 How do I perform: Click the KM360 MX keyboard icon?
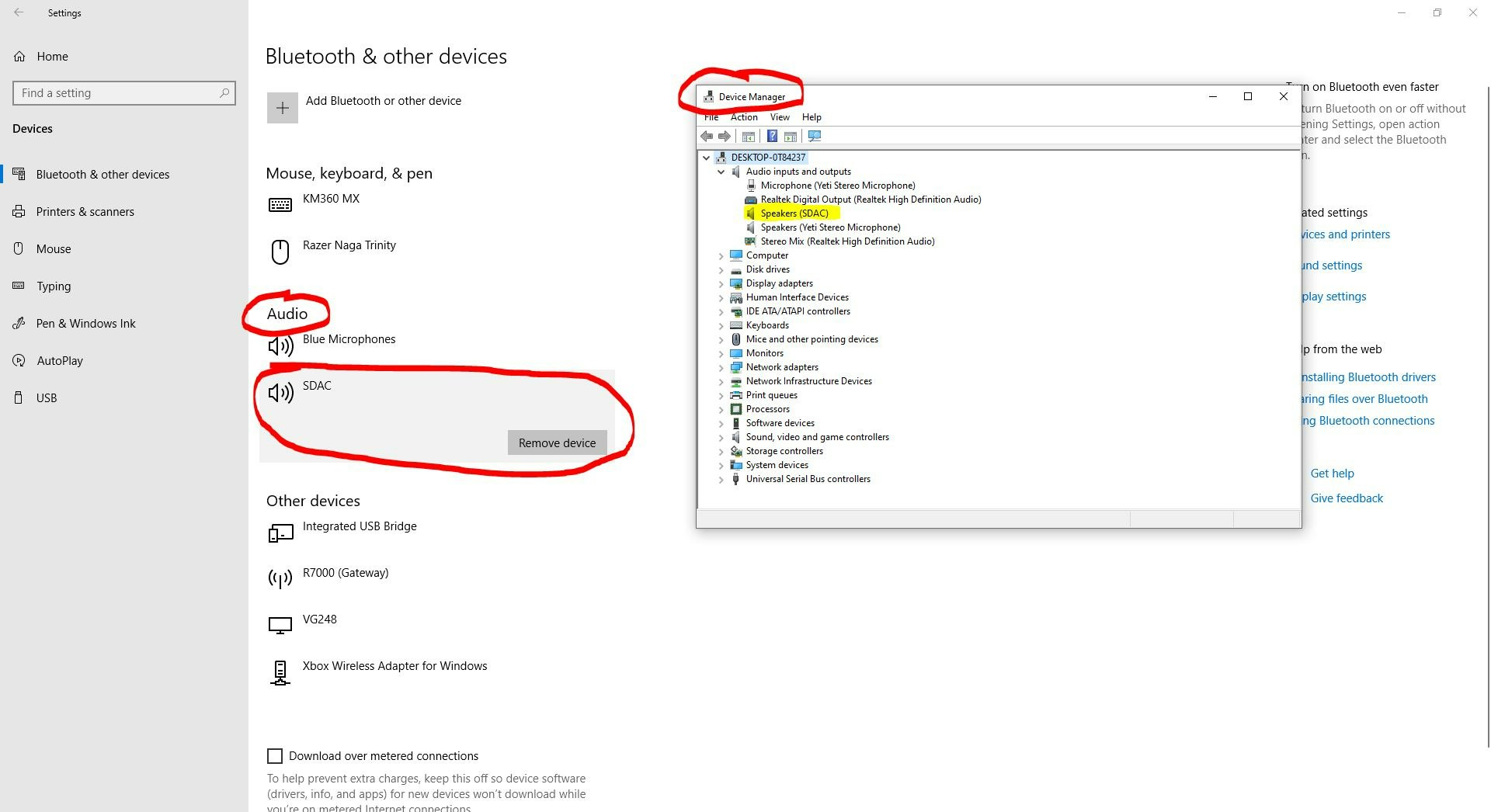280,205
